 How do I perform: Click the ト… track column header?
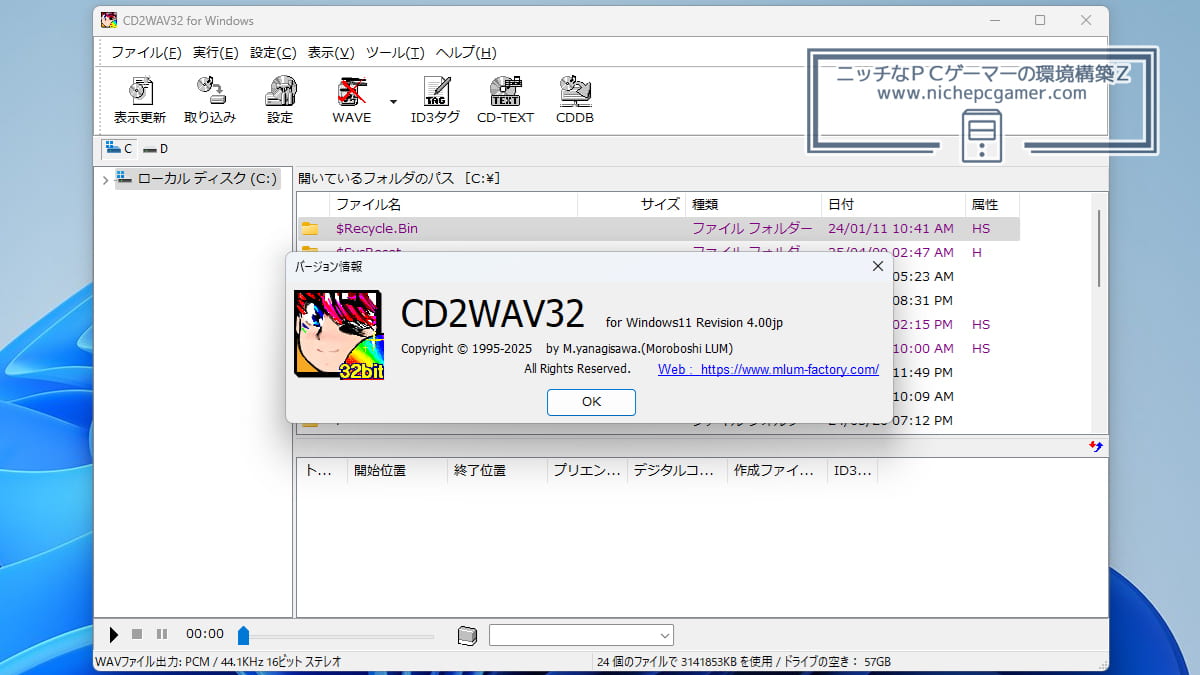pos(321,471)
